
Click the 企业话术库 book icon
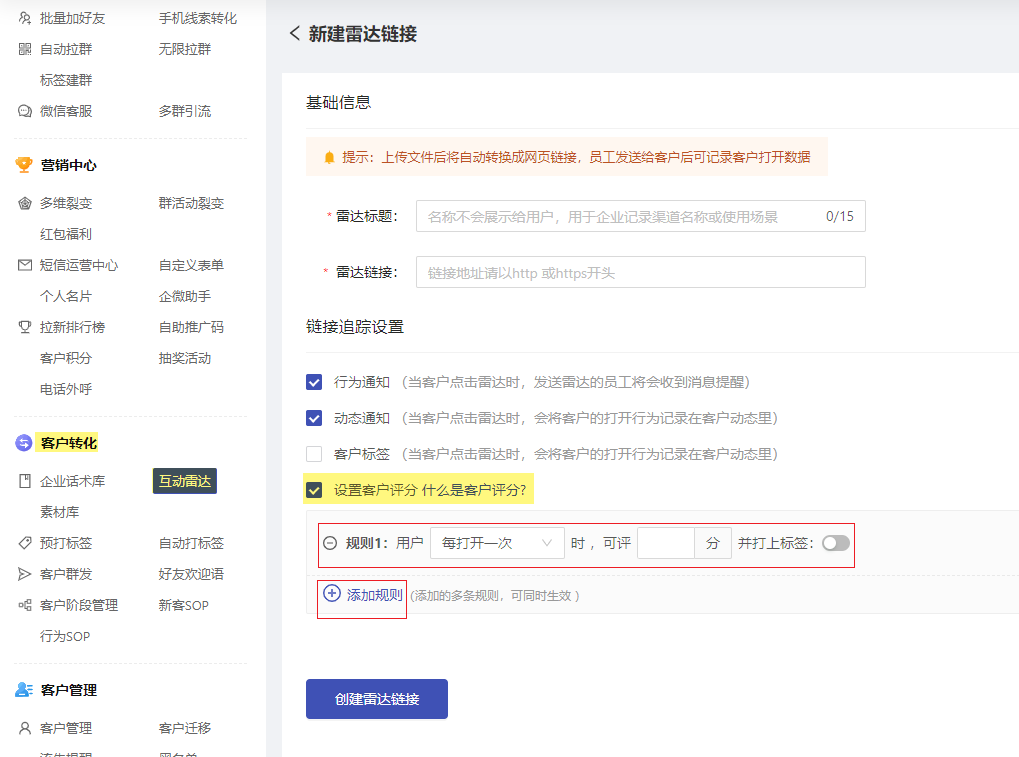coord(25,481)
